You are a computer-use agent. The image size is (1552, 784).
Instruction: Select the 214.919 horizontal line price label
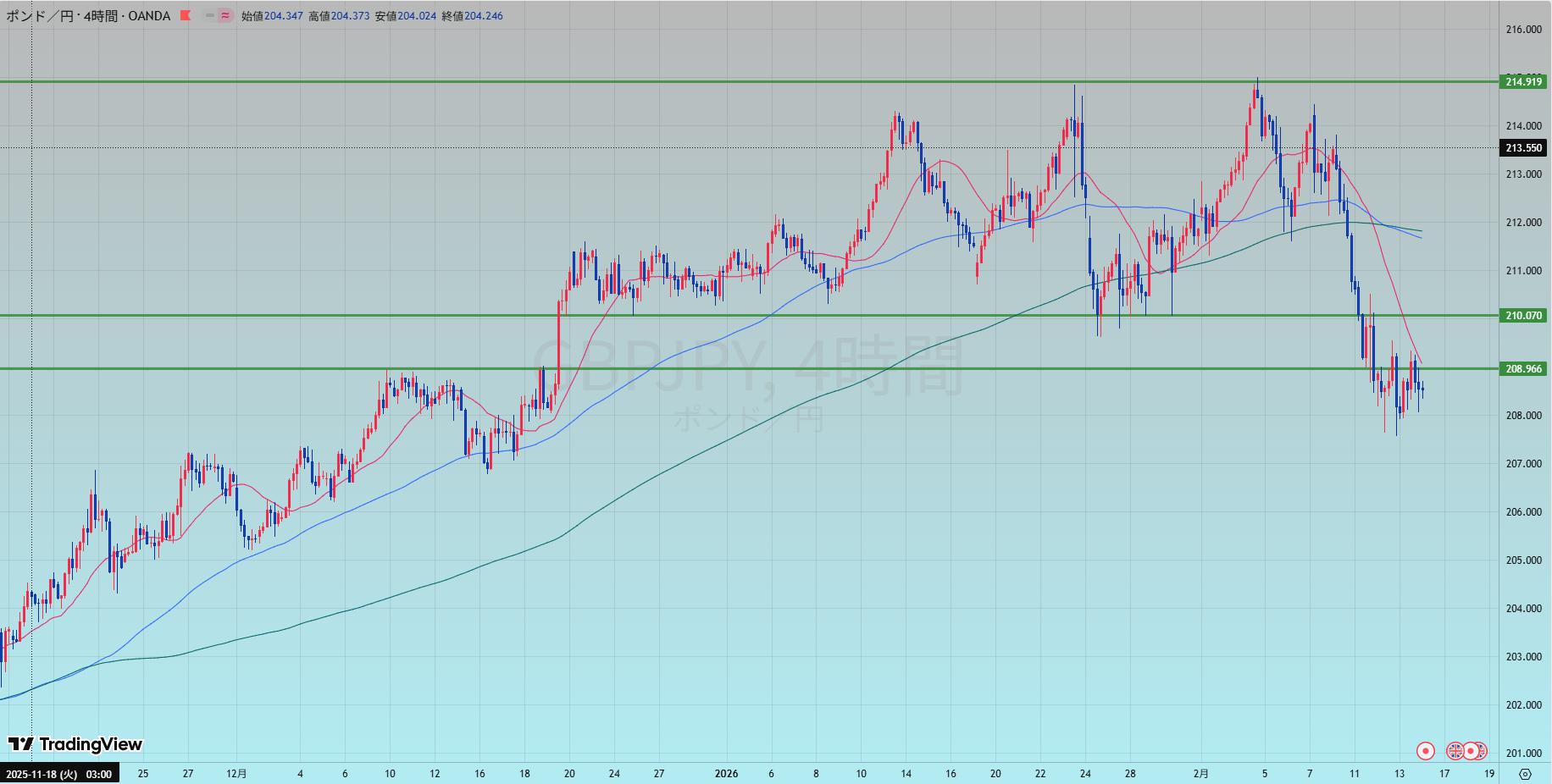click(1523, 82)
